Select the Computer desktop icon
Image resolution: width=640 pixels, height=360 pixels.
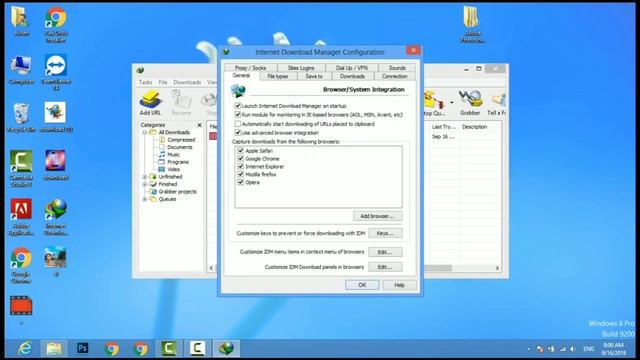coord(21,70)
